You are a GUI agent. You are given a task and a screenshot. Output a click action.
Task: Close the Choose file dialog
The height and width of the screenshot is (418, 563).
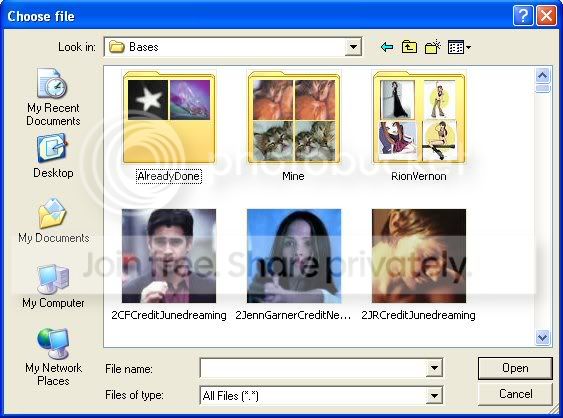click(546, 16)
